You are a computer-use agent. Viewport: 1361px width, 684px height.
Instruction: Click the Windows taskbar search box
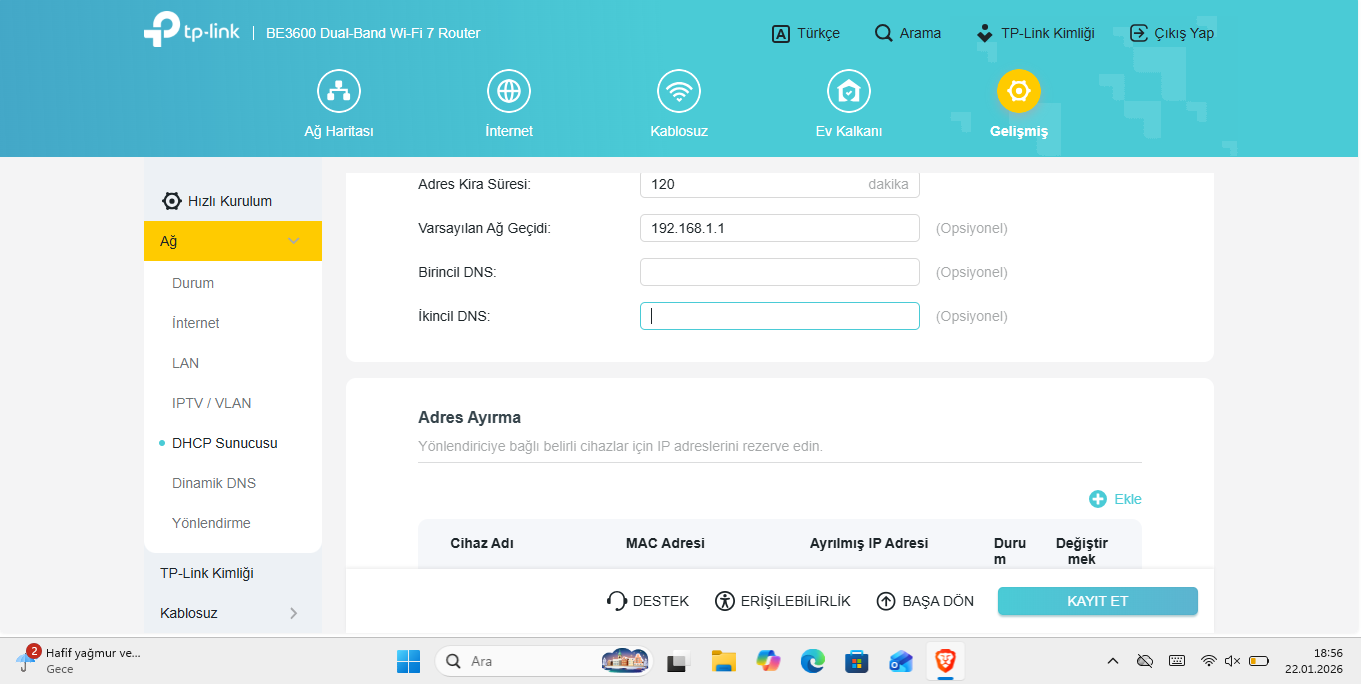coord(545,661)
